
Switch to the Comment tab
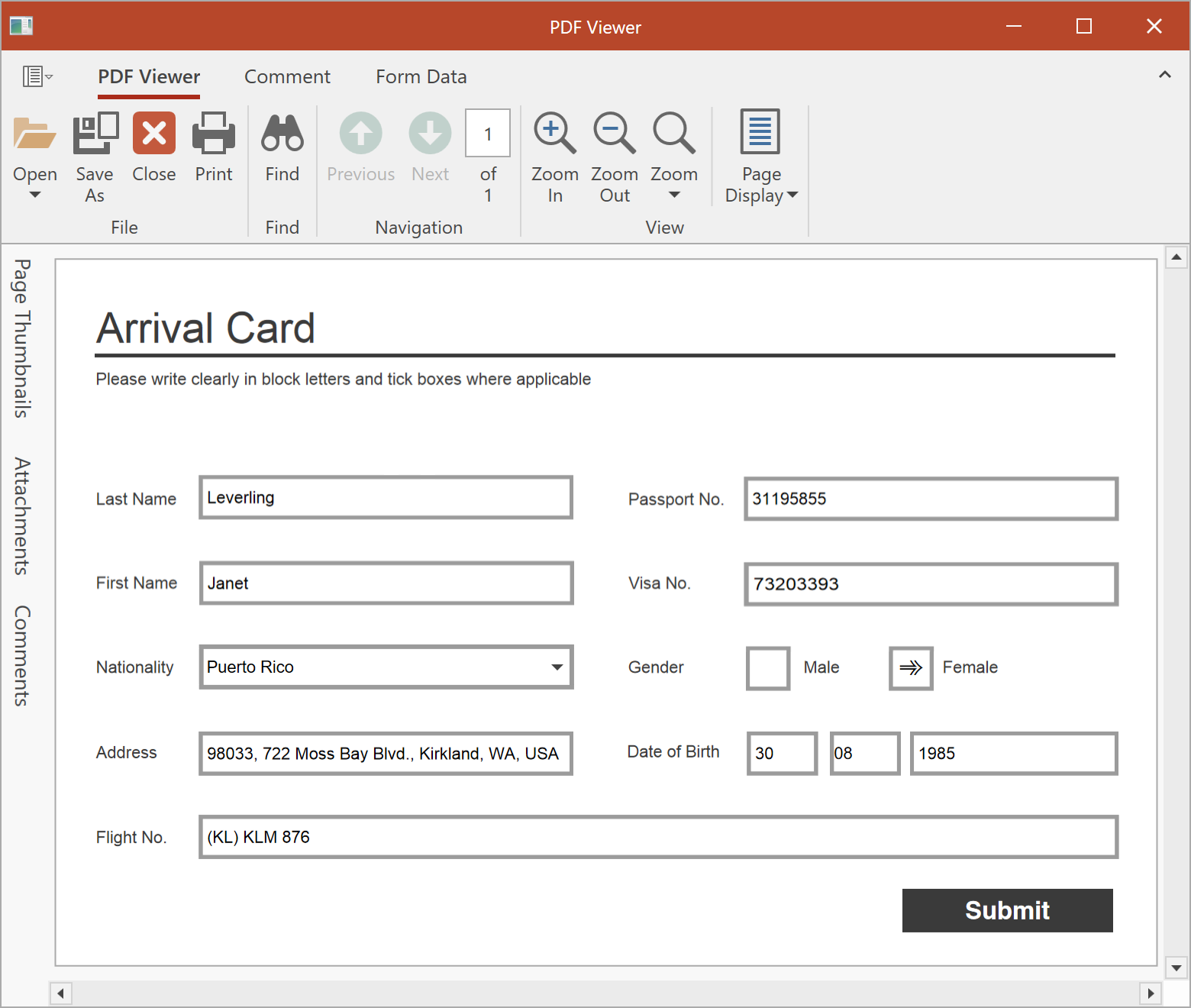(287, 77)
